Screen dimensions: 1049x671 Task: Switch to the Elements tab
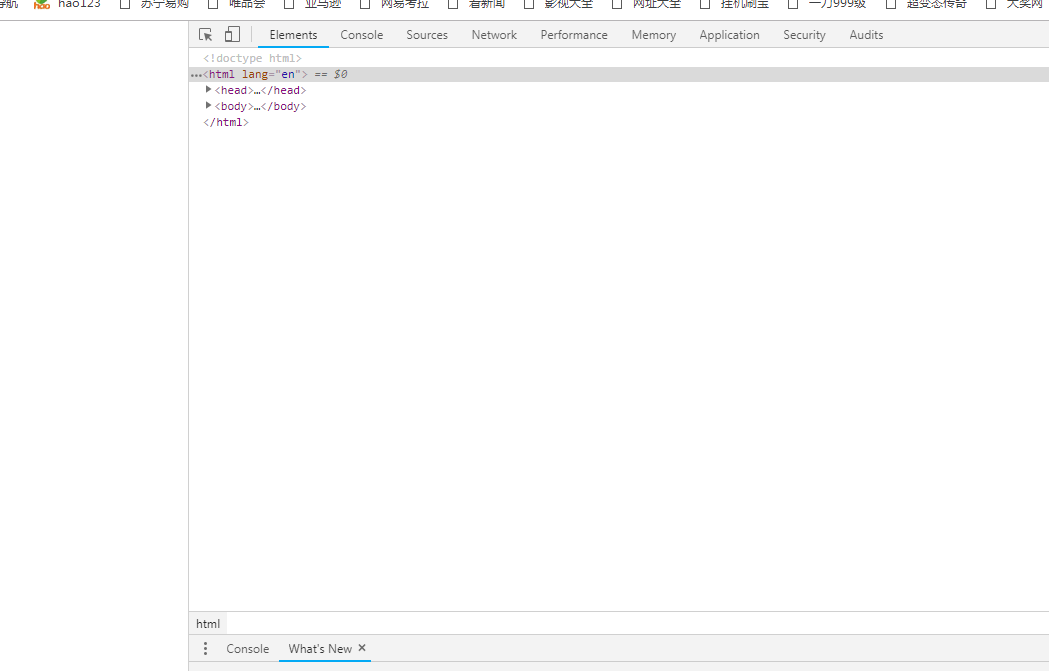(294, 35)
